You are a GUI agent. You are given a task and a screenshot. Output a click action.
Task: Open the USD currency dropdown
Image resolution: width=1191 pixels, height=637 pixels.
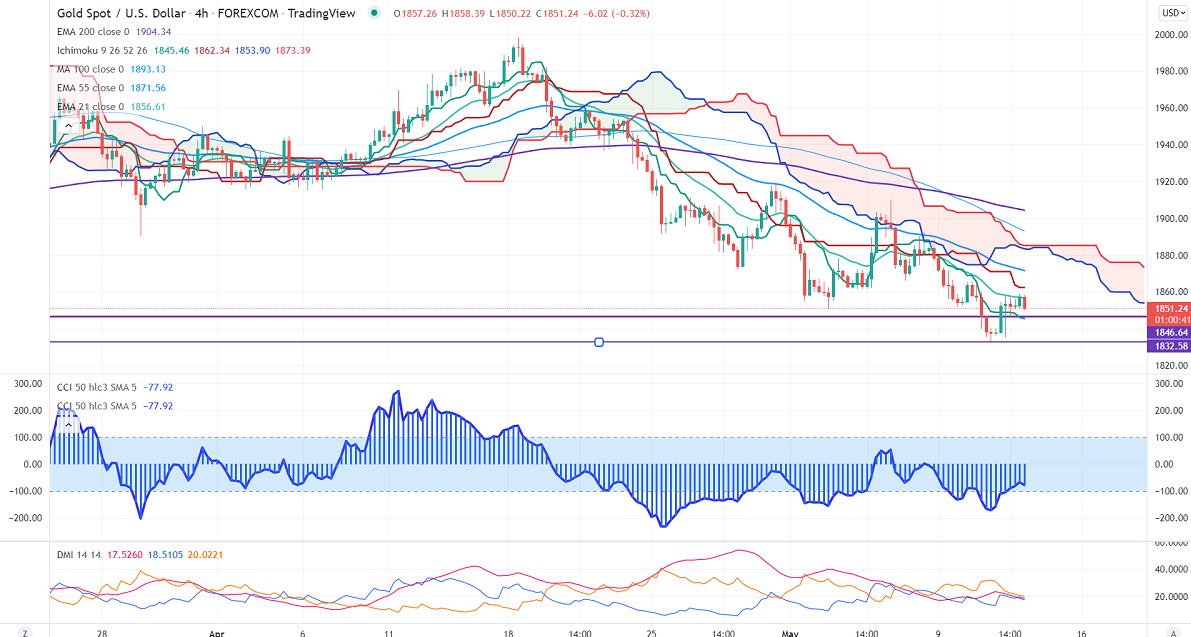(1174, 13)
